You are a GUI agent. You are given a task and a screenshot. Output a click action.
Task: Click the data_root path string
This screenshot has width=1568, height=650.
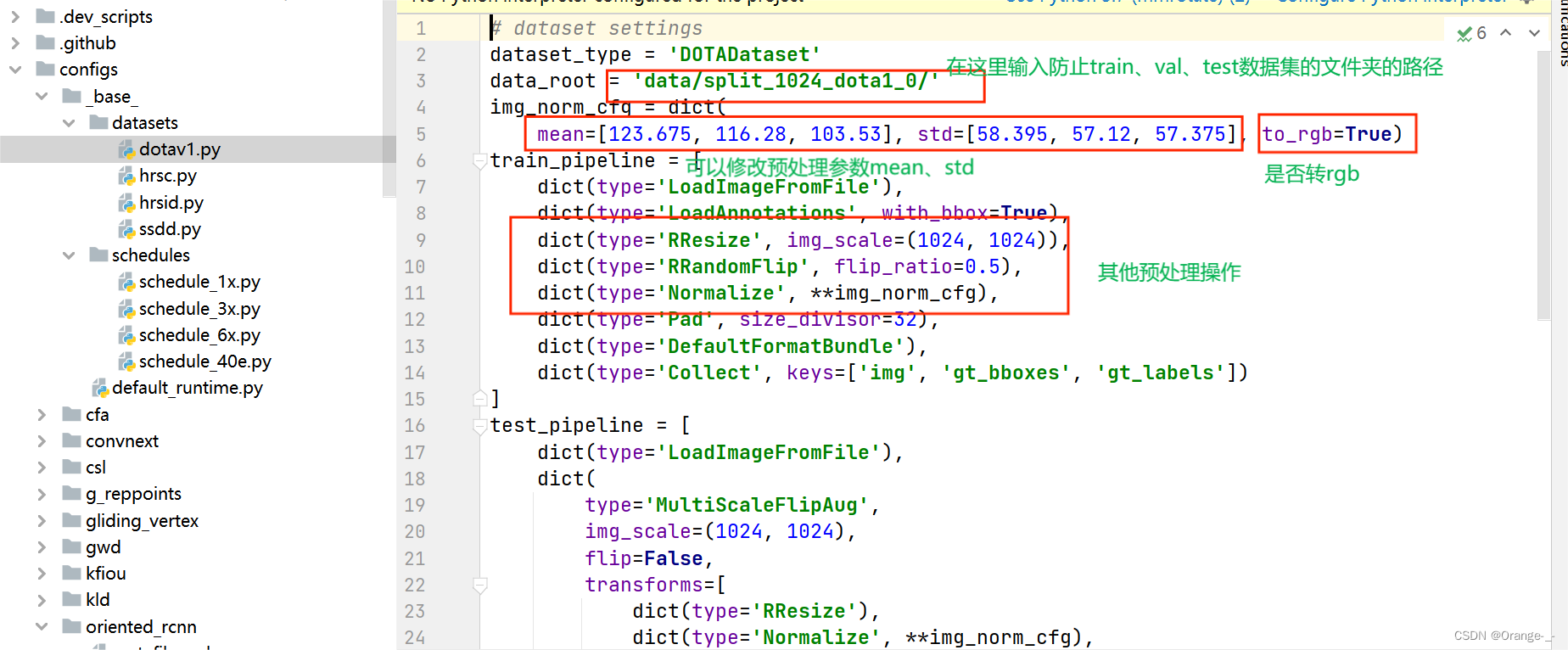click(x=787, y=81)
